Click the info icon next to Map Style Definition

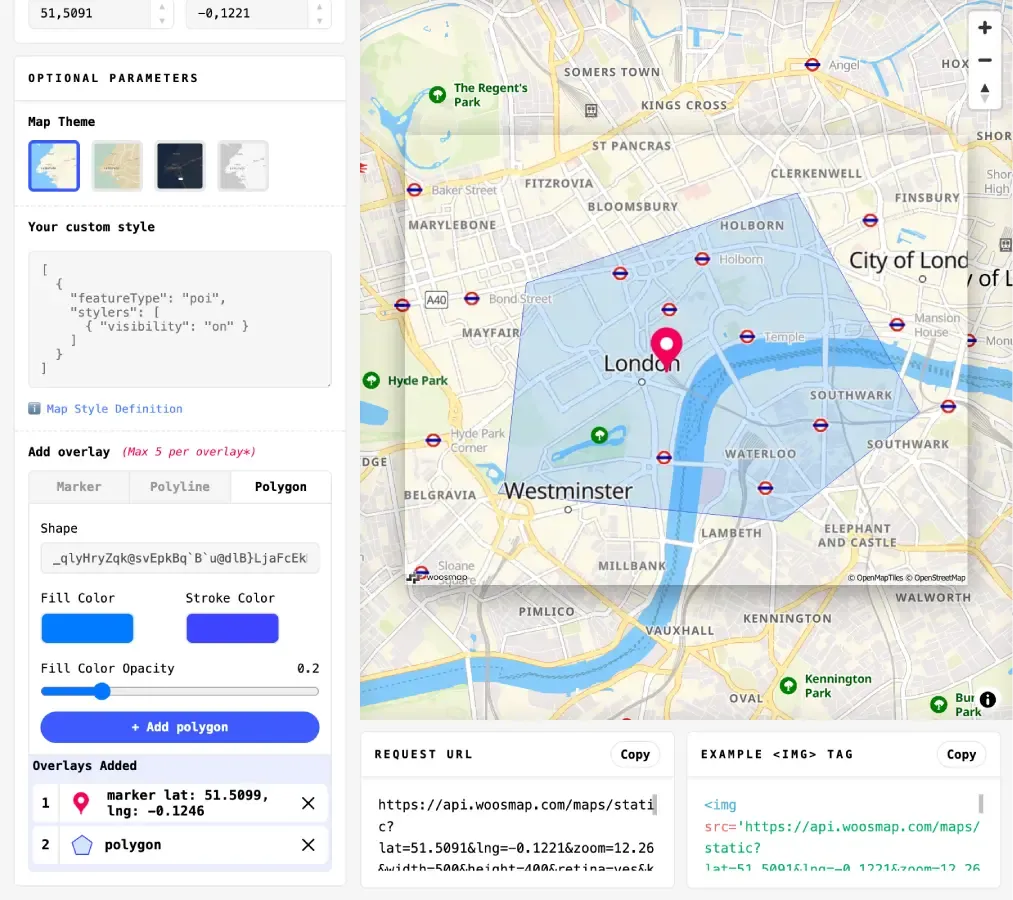pyautogui.click(x=35, y=408)
